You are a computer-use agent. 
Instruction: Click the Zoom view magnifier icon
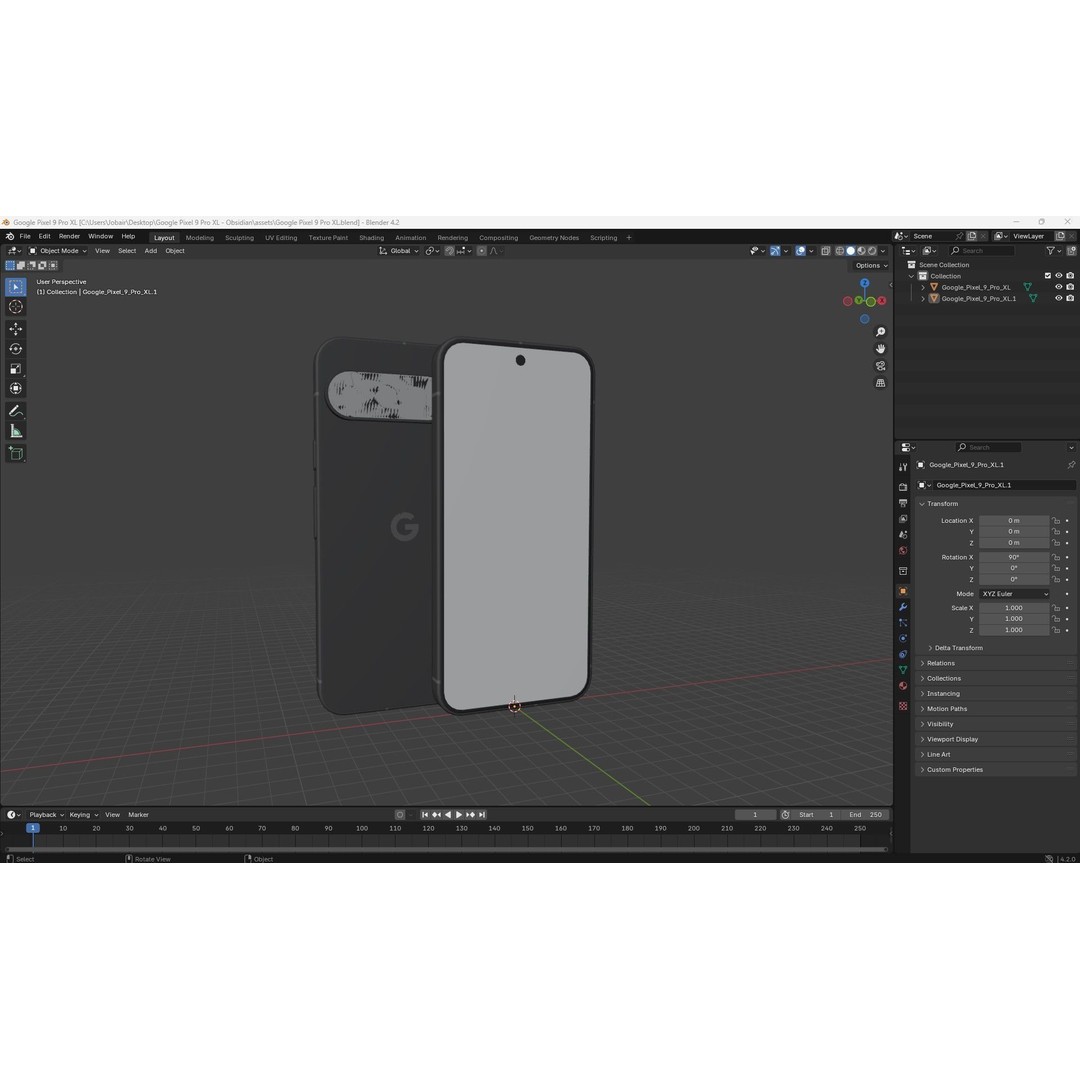880,332
